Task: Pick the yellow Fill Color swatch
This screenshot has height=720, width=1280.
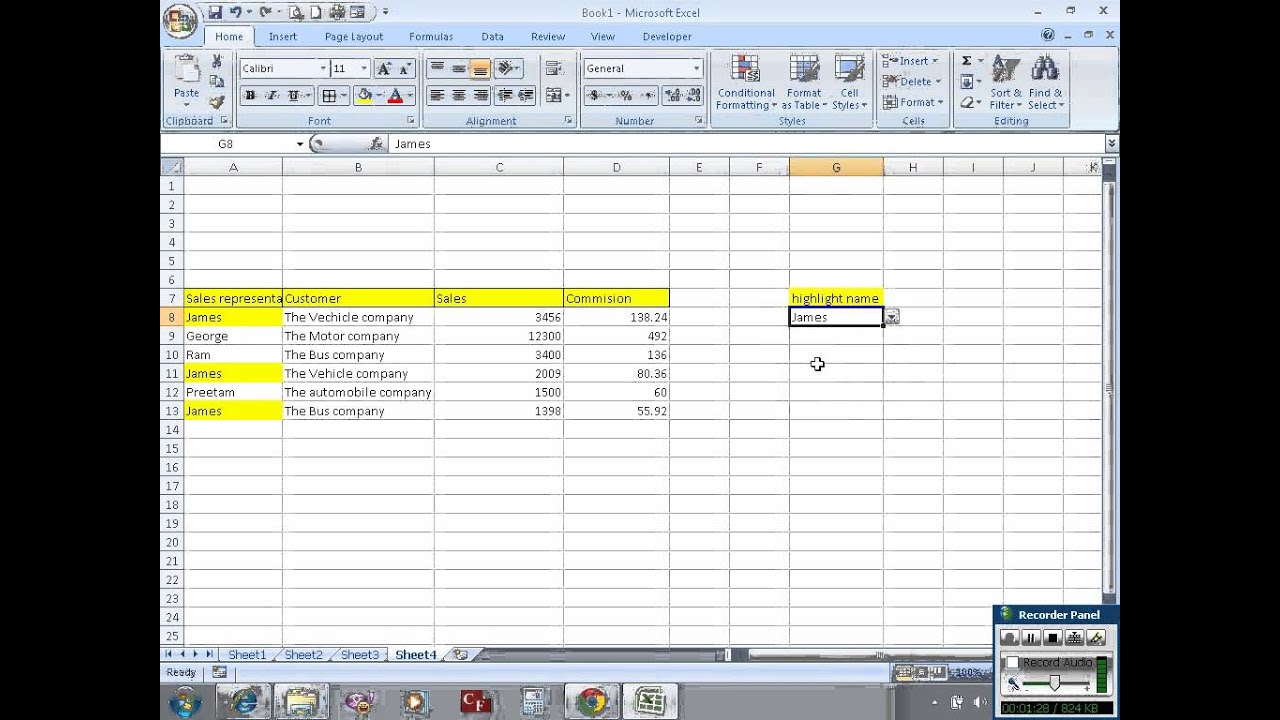Action: coord(364,95)
